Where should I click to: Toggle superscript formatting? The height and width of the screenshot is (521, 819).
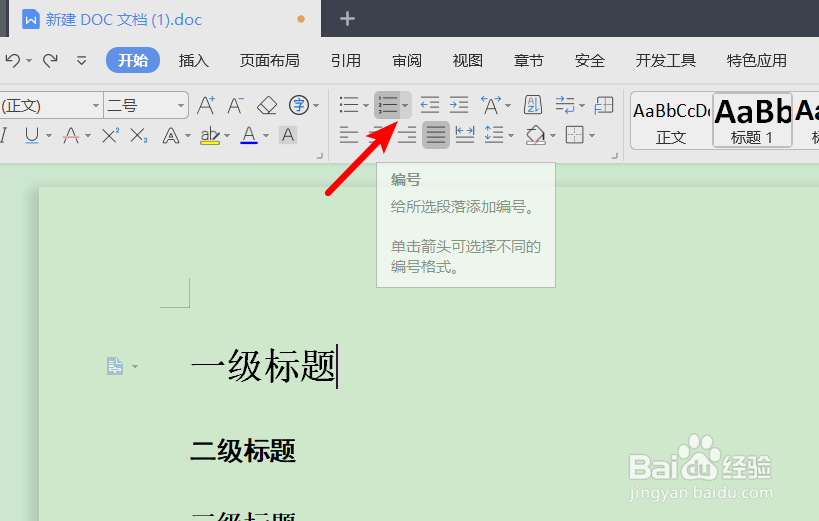tap(110, 136)
